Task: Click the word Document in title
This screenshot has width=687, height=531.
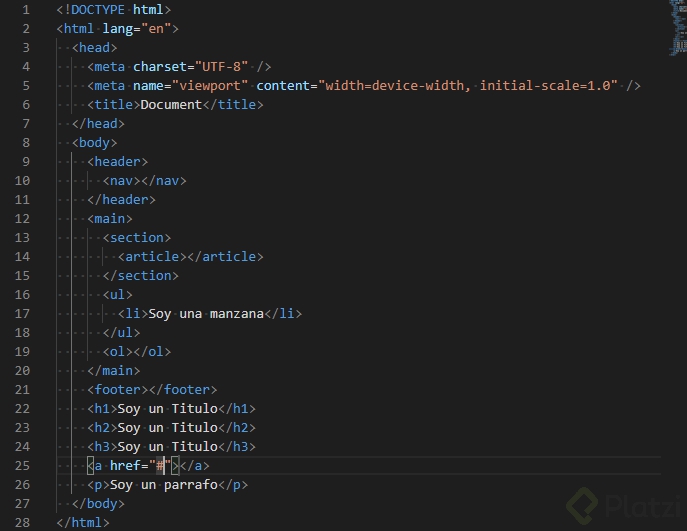Action: (171, 105)
